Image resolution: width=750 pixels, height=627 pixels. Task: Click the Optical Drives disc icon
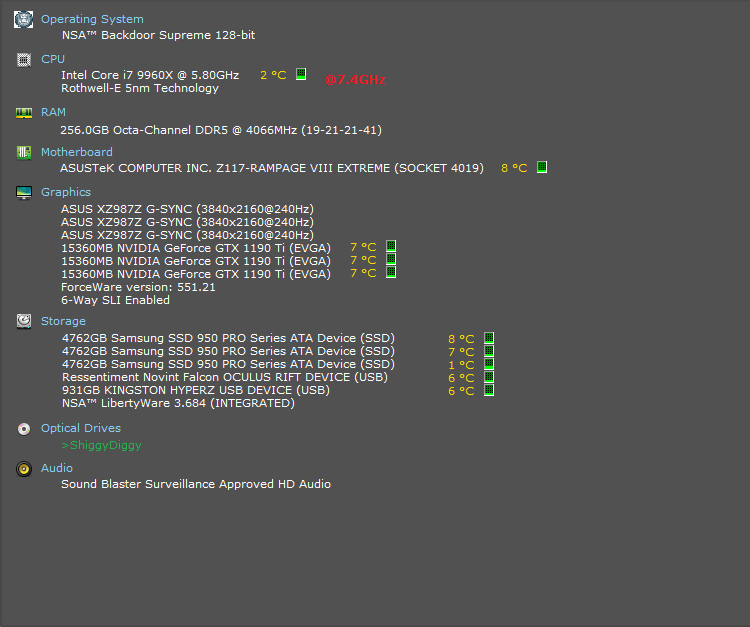tap(23, 429)
